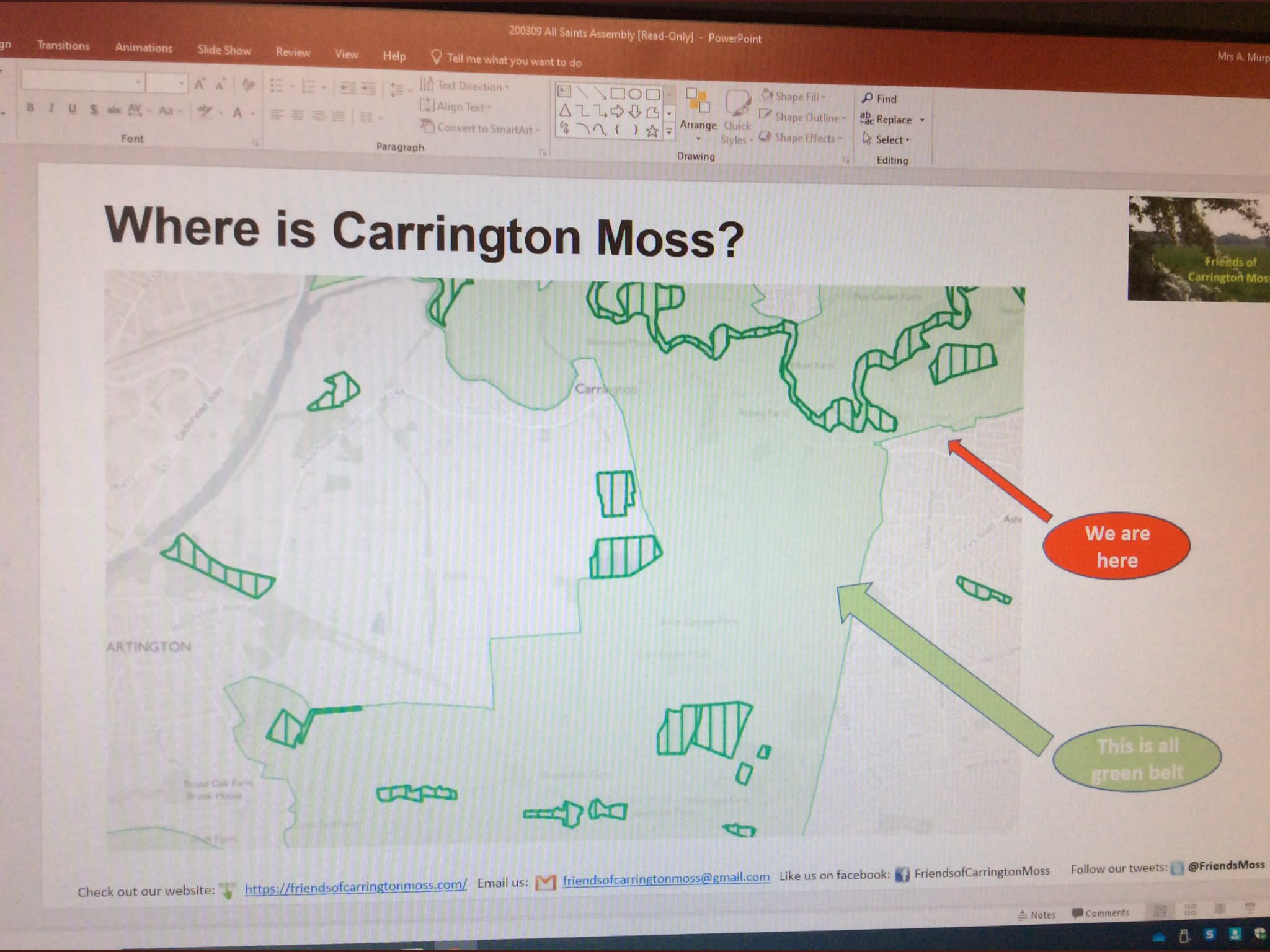
Task: Click the Notes button in status bar
Action: click(1036, 915)
